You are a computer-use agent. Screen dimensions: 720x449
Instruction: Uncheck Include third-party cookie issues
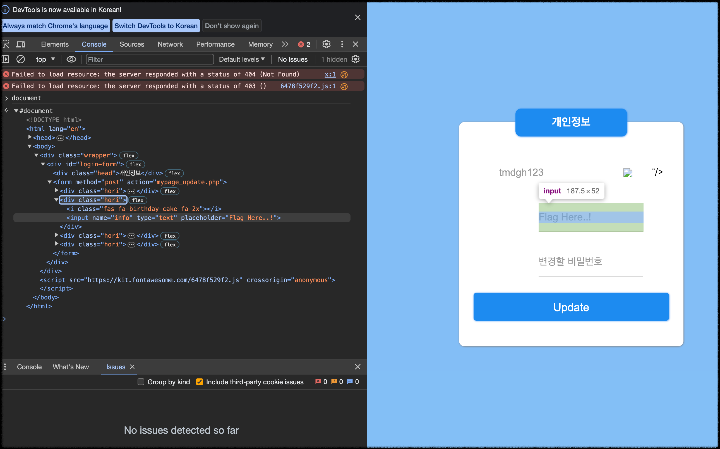point(199,382)
